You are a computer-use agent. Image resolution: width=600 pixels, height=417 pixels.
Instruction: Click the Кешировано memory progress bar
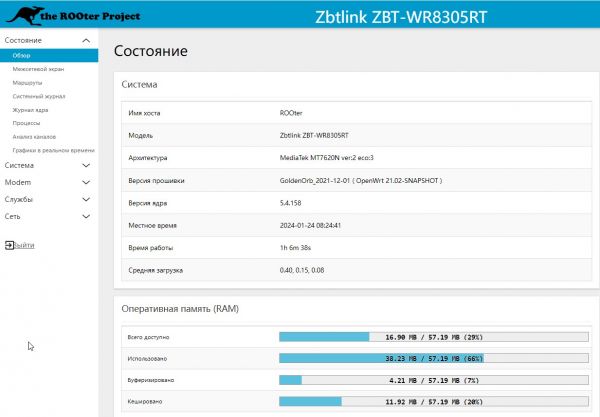coord(434,402)
